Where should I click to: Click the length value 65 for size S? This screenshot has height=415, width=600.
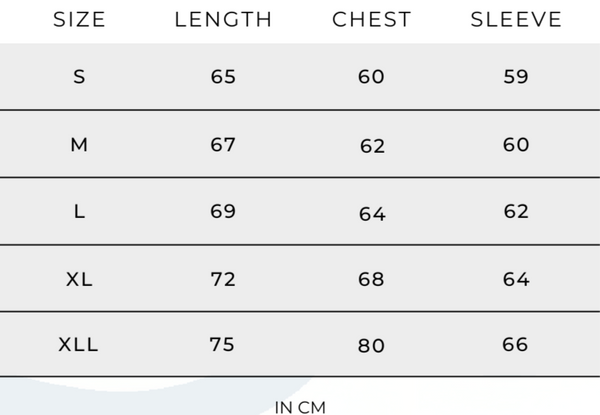pyautogui.click(x=223, y=77)
